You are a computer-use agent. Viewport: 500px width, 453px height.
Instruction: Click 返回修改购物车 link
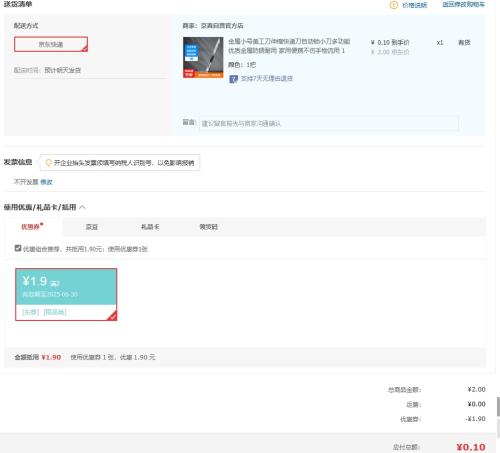click(x=463, y=5)
